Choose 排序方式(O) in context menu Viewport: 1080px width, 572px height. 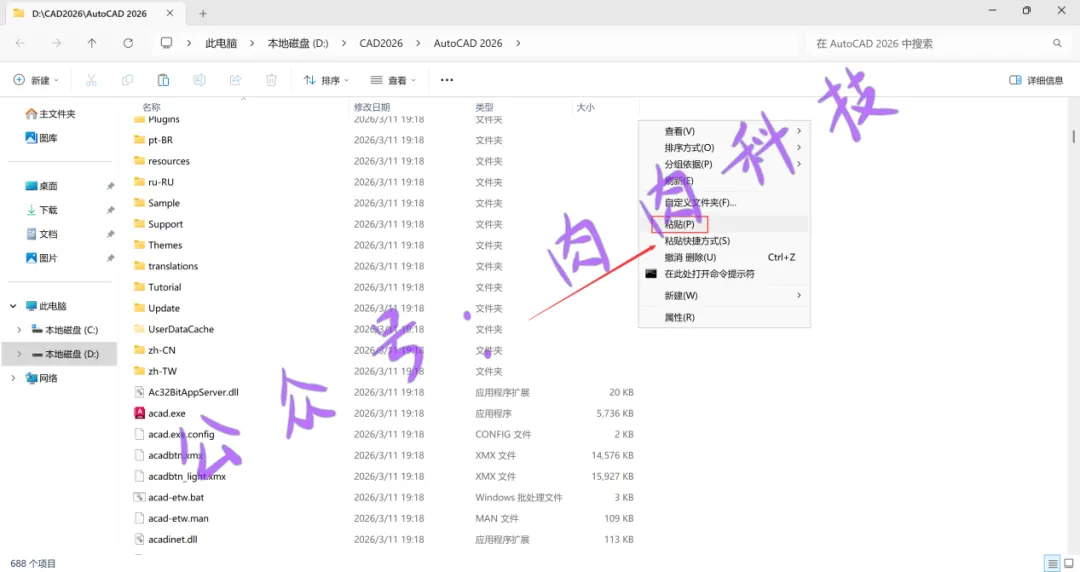click(x=725, y=147)
